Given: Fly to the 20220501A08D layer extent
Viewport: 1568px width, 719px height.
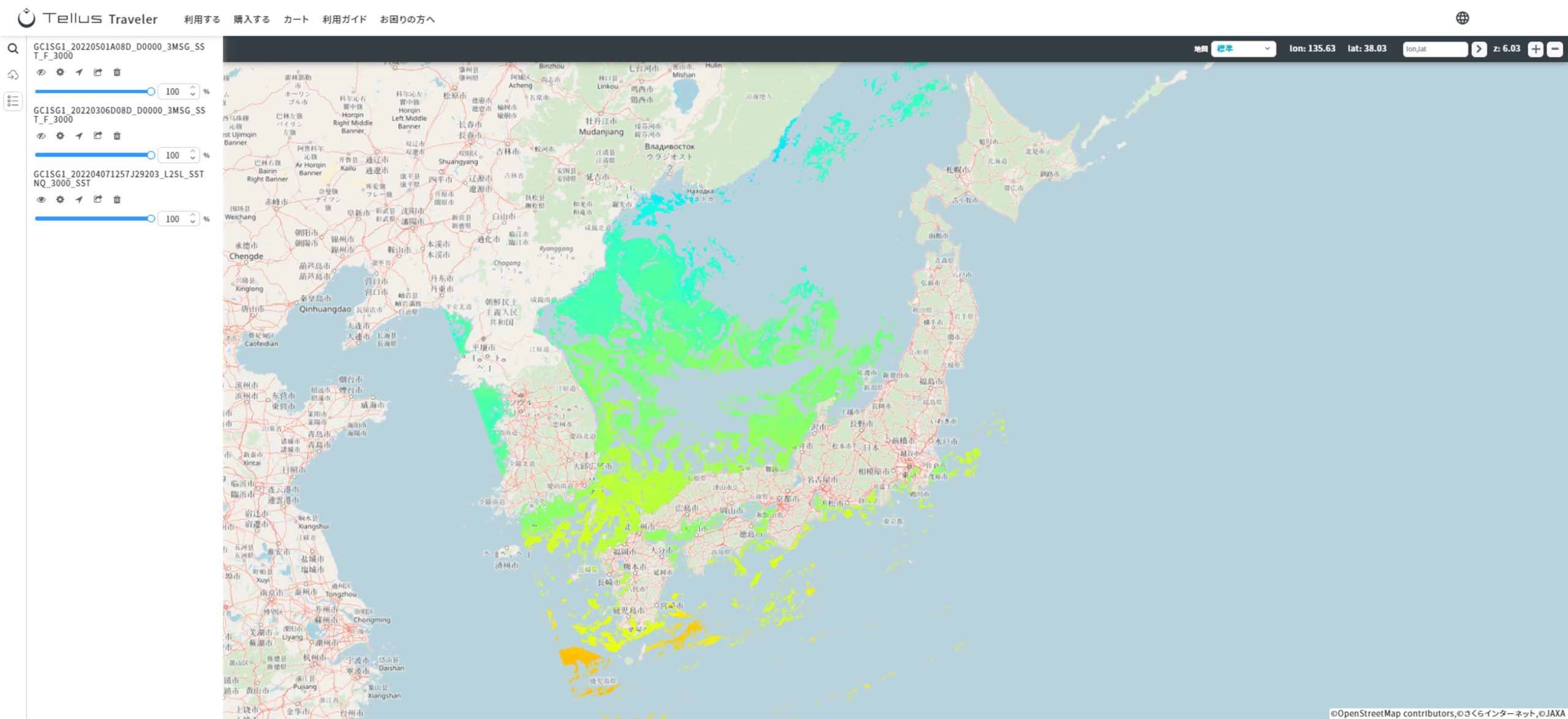Looking at the screenshot, I should tap(79, 72).
